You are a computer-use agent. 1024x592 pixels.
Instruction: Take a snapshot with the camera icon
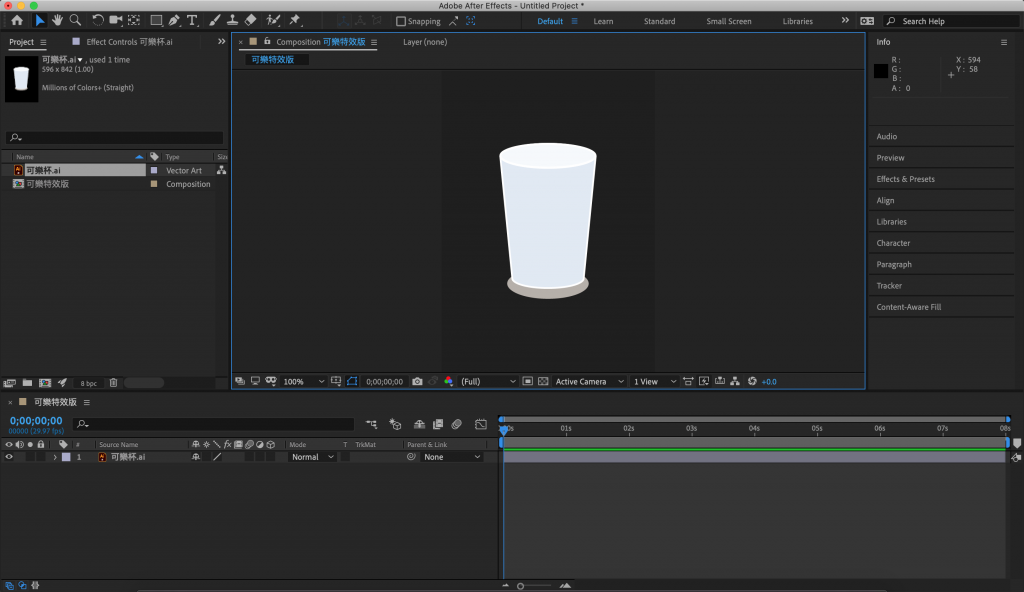click(417, 381)
